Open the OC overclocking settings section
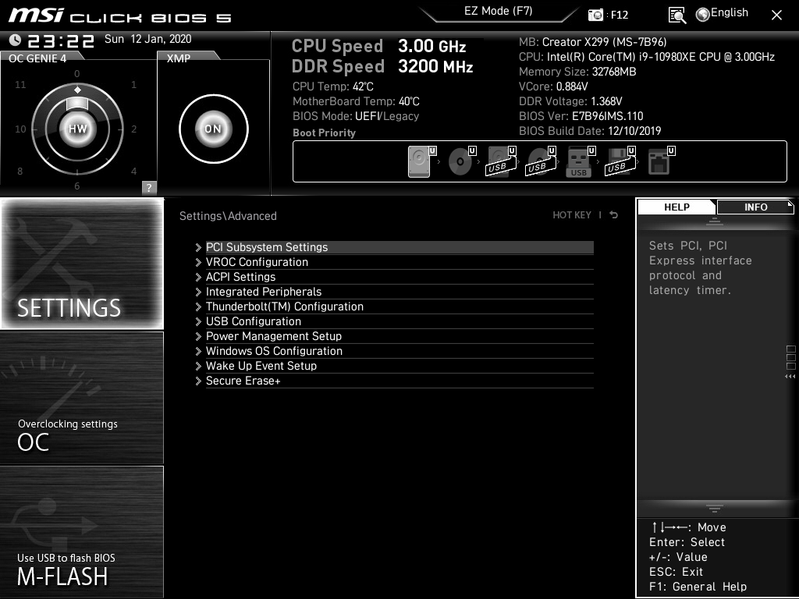 coord(82,398)
